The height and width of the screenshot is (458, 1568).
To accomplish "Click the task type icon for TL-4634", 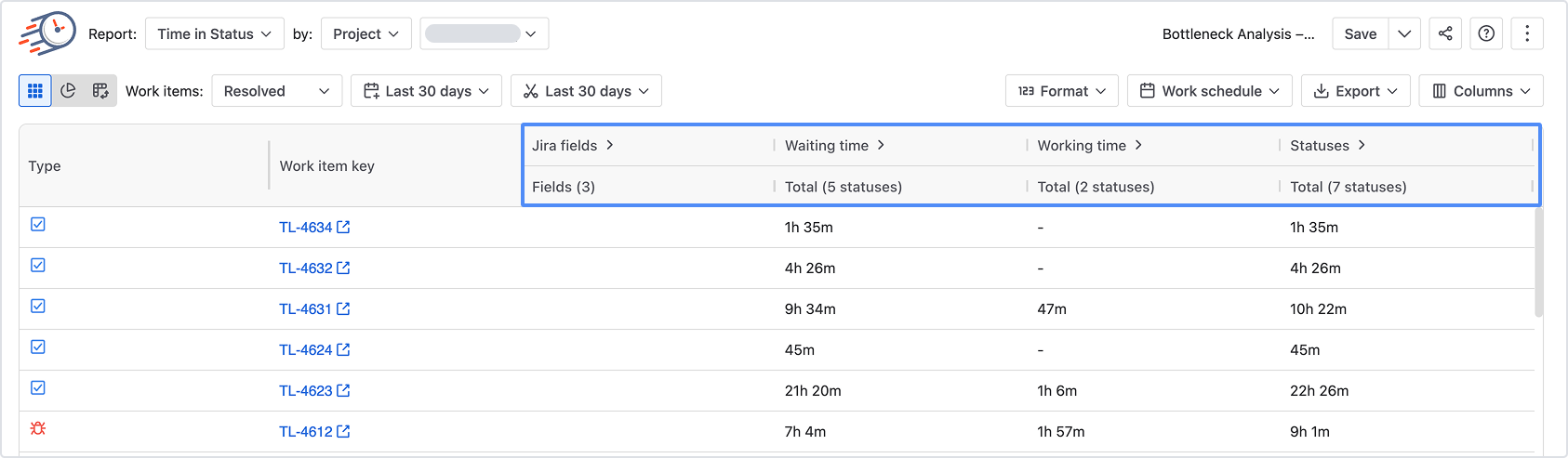I will (38, 224).
